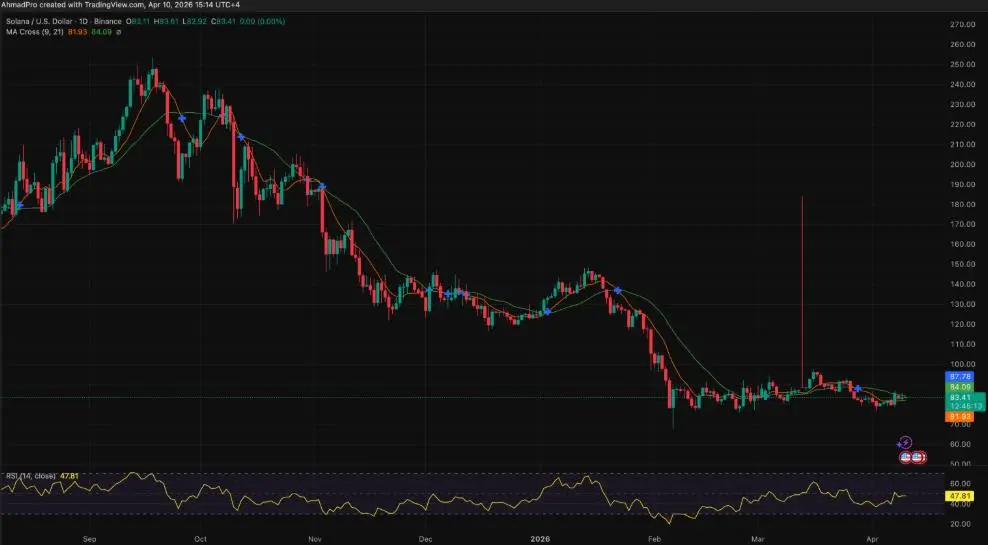Viewport: 988px width, 545px height.
Task: Click the countdown timer 12:45:13
Action: coord(964,407)
